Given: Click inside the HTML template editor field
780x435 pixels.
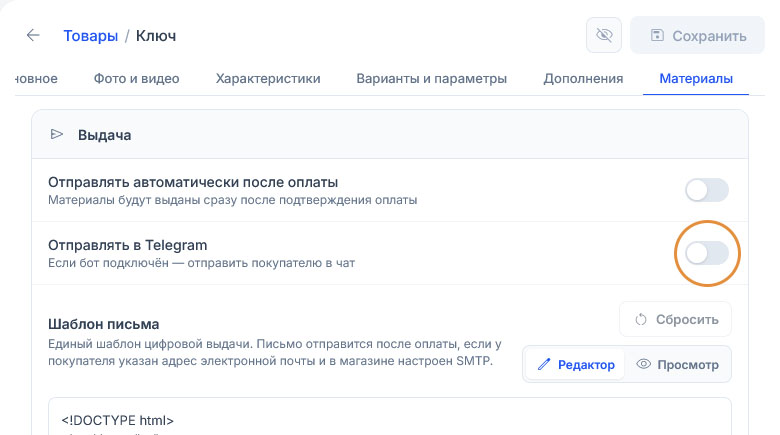Looking at the screenshot, I should coord(390,416).
